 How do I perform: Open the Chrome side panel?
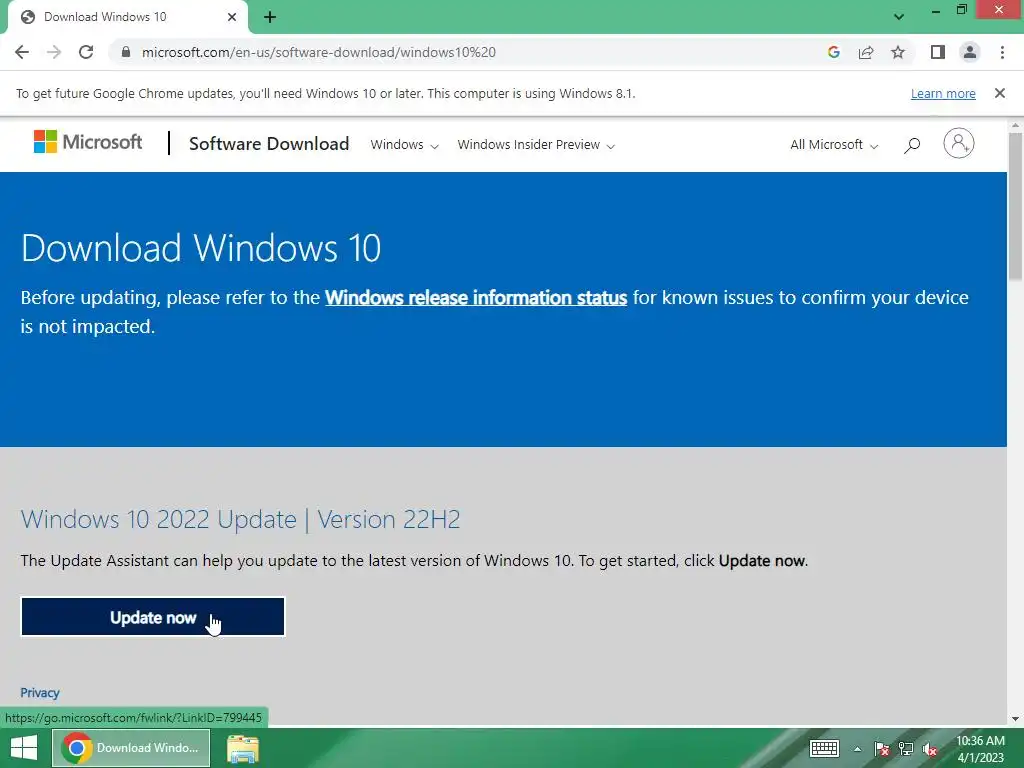[938, 52]
